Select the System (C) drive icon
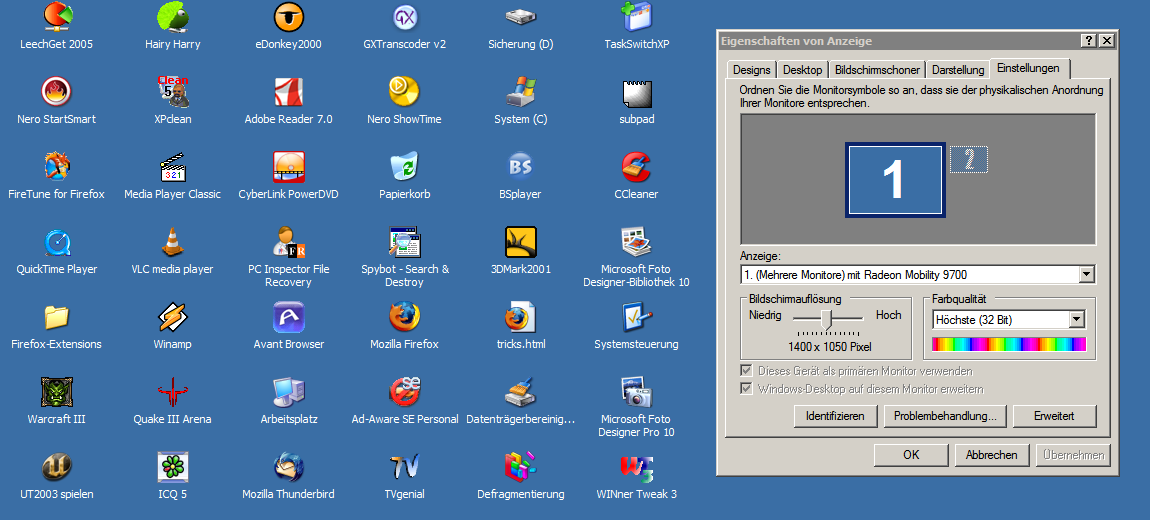 [x=521, y=92]
